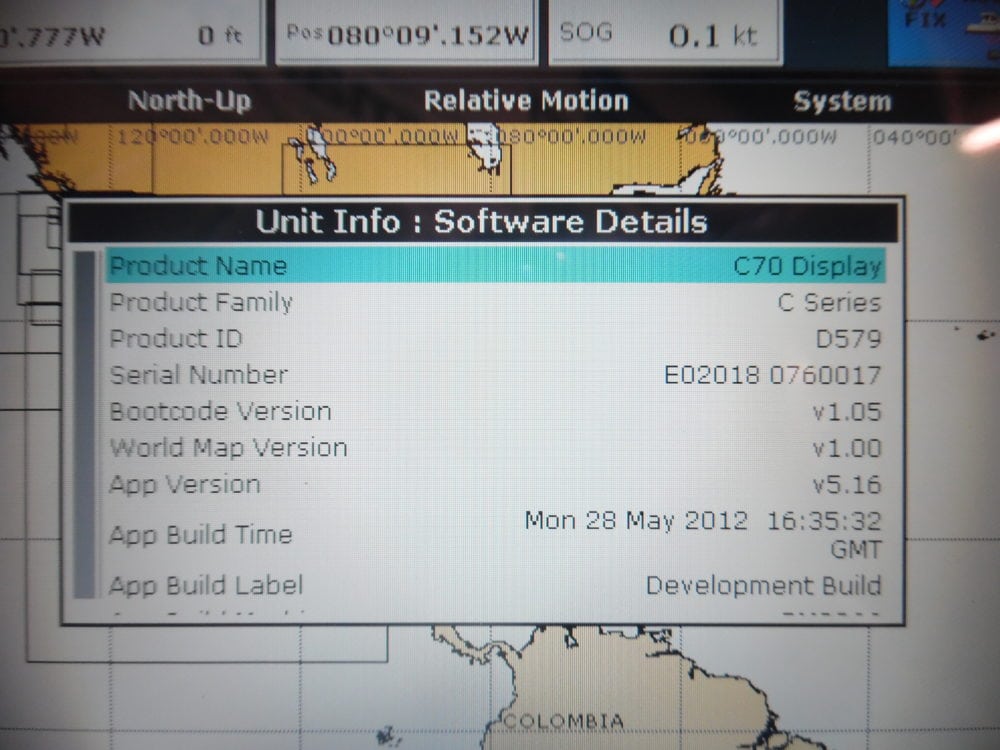Image resolution: width=1000 pixels, height=750 pixels.
Task: Click world map version v1.00 value
Action: point(847,448)
